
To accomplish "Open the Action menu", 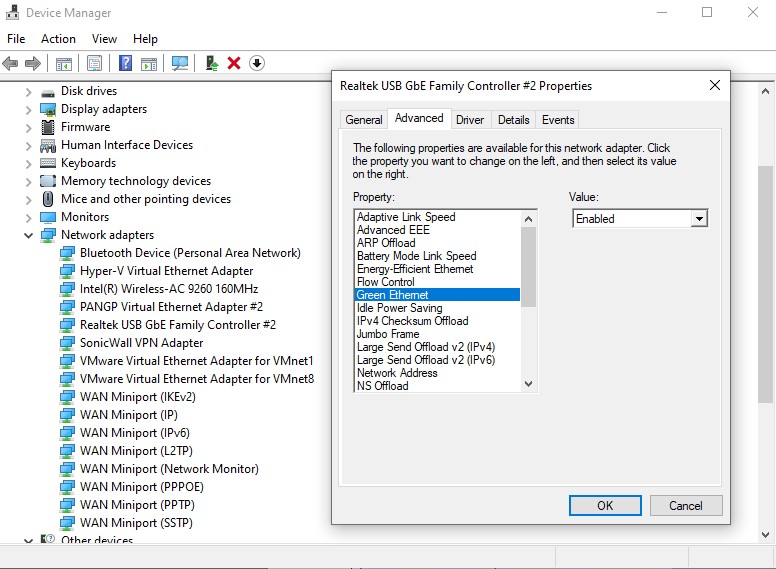I will click(x=58, y=39).
